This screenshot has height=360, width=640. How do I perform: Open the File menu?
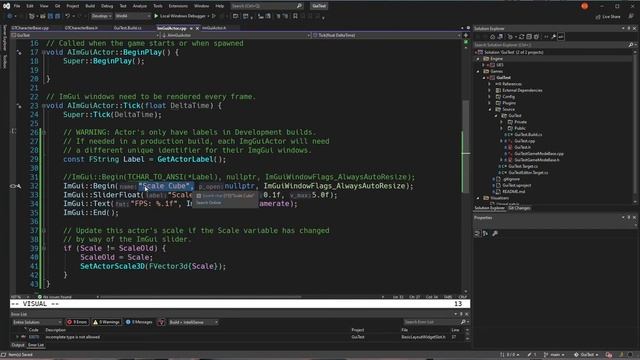tap(17, 6)
